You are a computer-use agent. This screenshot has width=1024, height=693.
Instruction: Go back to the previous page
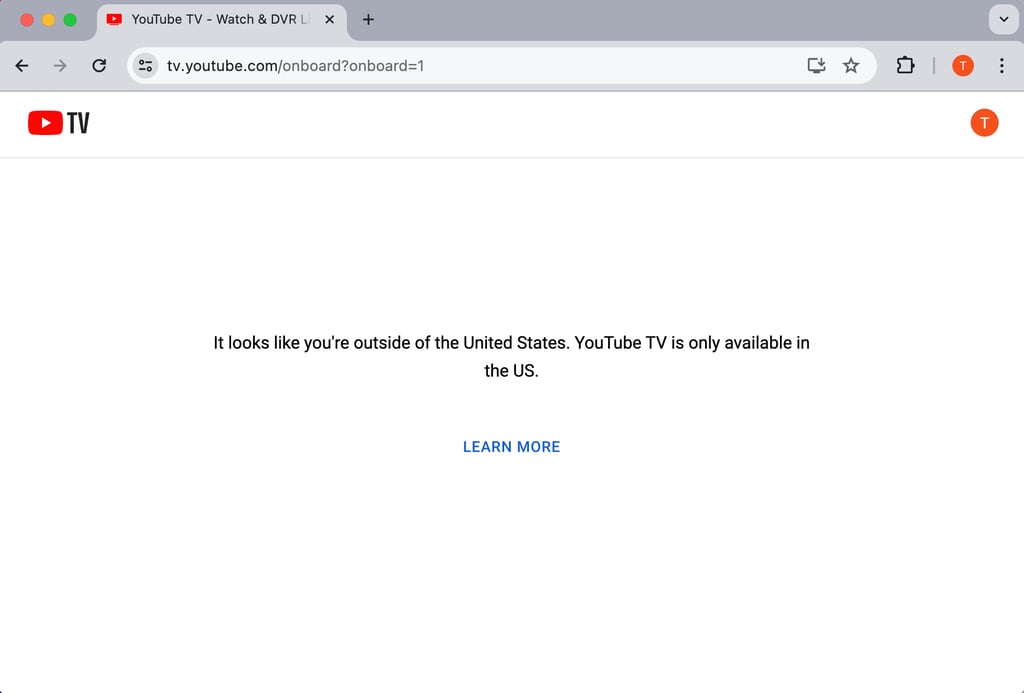22,65
